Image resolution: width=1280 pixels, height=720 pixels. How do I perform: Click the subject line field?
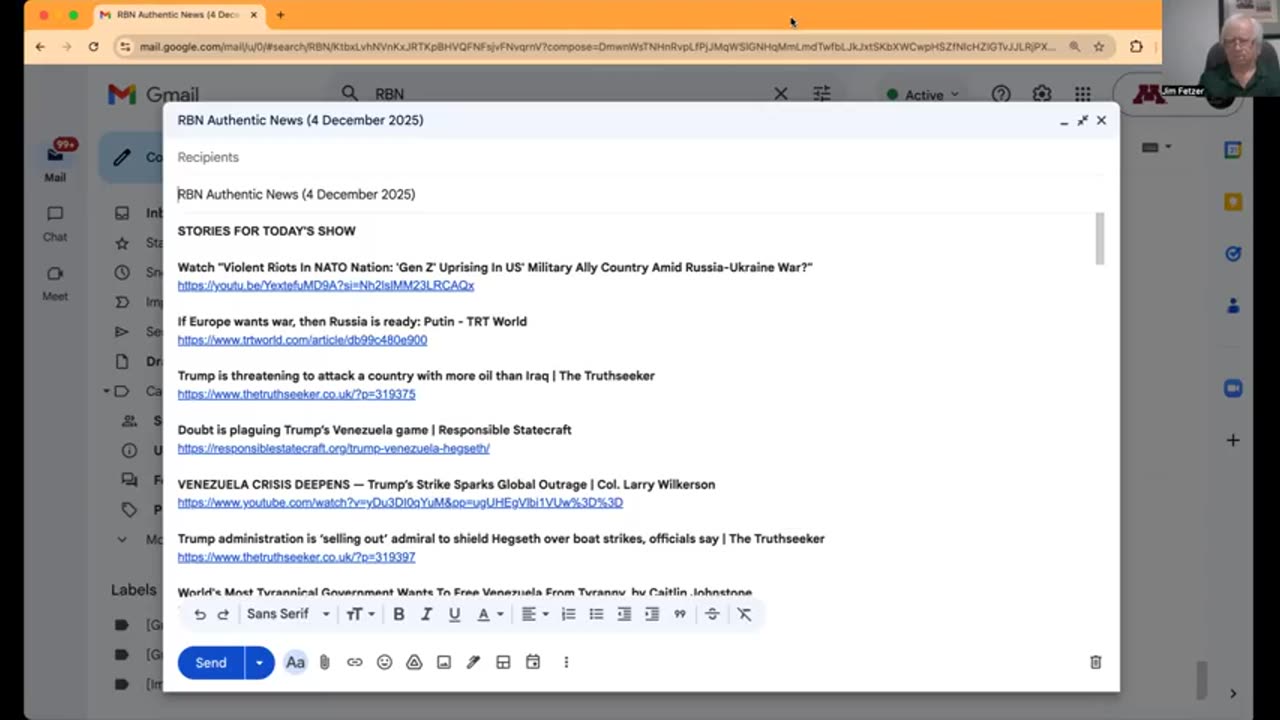click(640, 194)
